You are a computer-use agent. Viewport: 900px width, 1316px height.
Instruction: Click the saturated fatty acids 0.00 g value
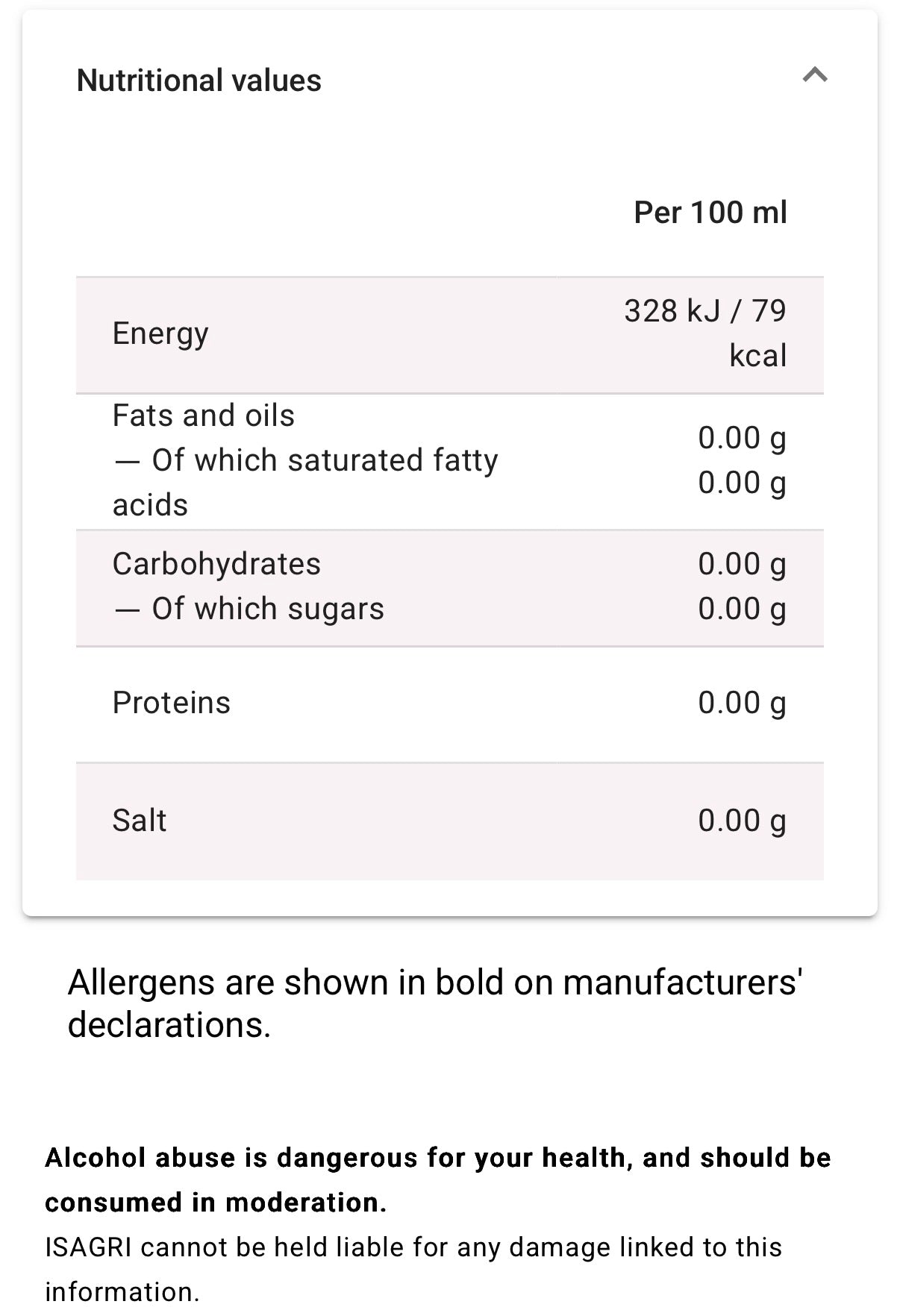pyautogui.click(x=742, y=483)
